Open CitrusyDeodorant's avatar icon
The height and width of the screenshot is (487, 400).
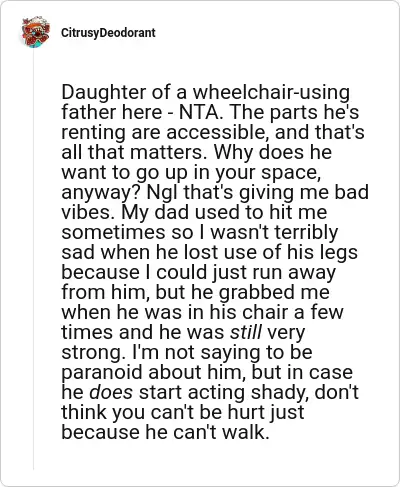(x=35, y=32)
